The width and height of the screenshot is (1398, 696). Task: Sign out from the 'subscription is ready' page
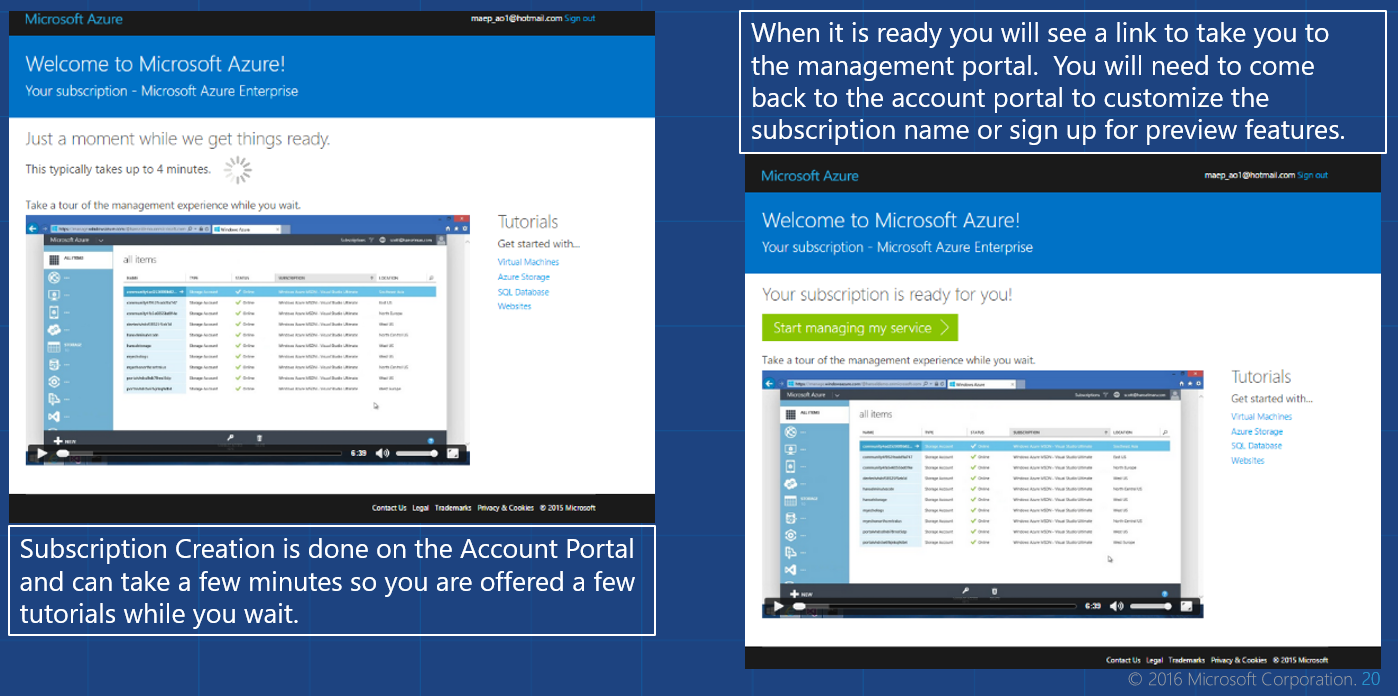1313,176
